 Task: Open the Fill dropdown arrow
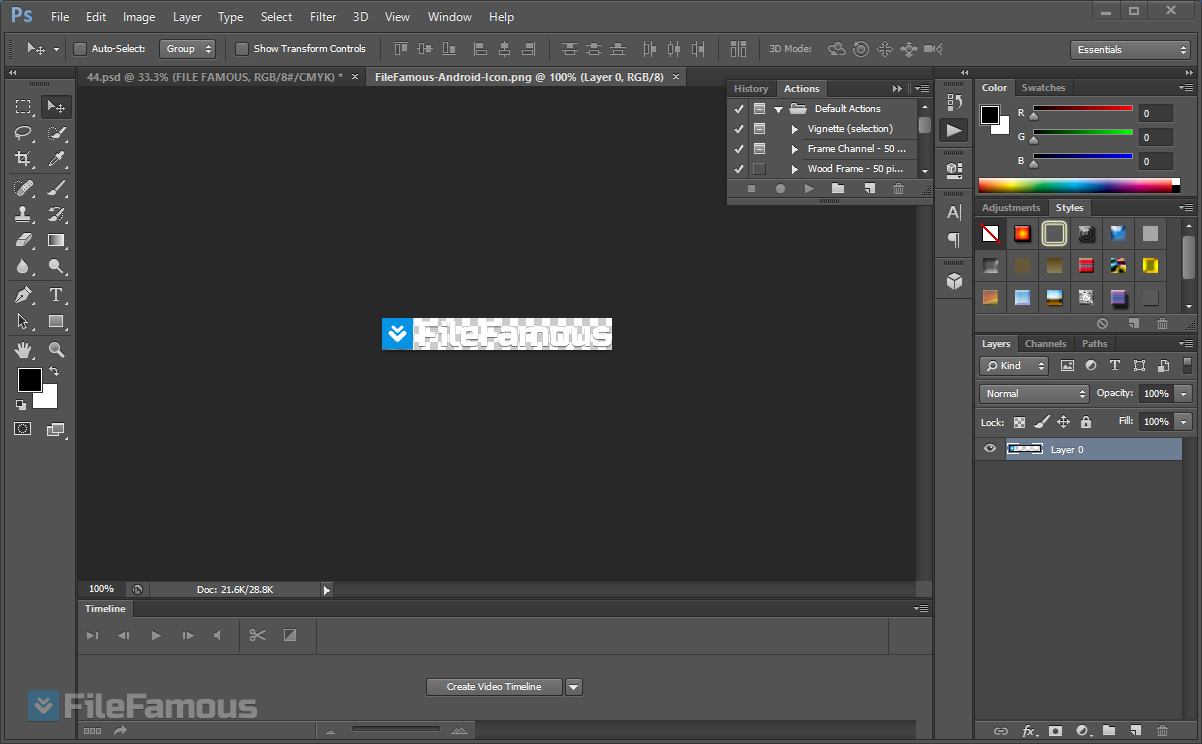pyautogui.click(x=1184, y=422)
